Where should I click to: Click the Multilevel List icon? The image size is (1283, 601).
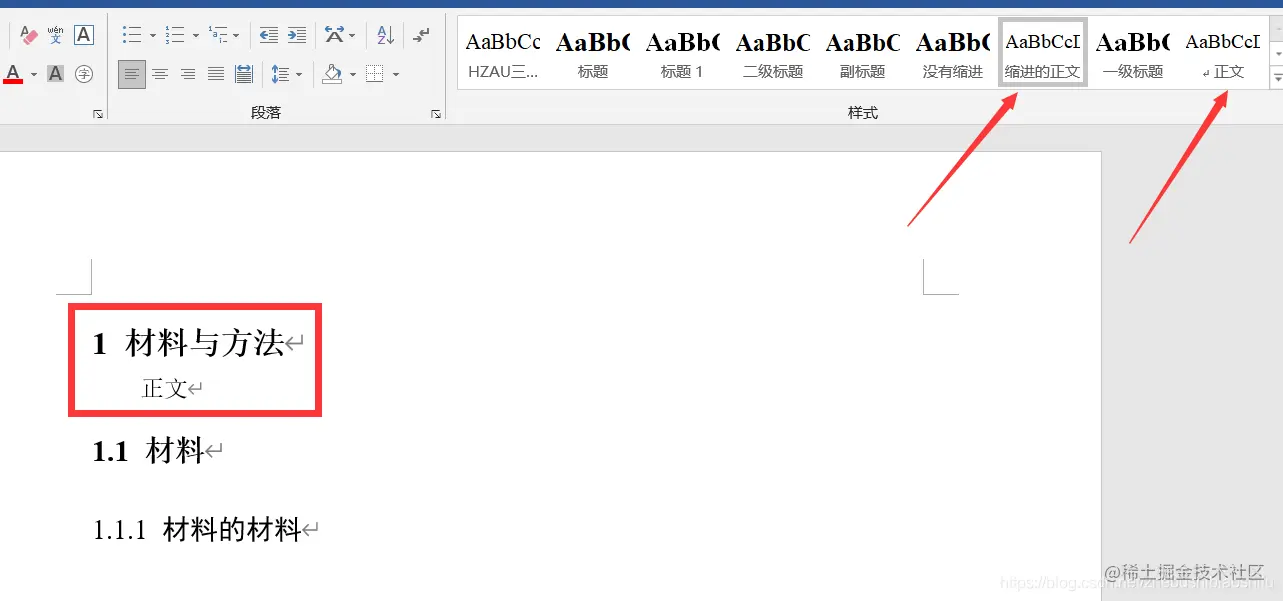[x=218, y=35]
